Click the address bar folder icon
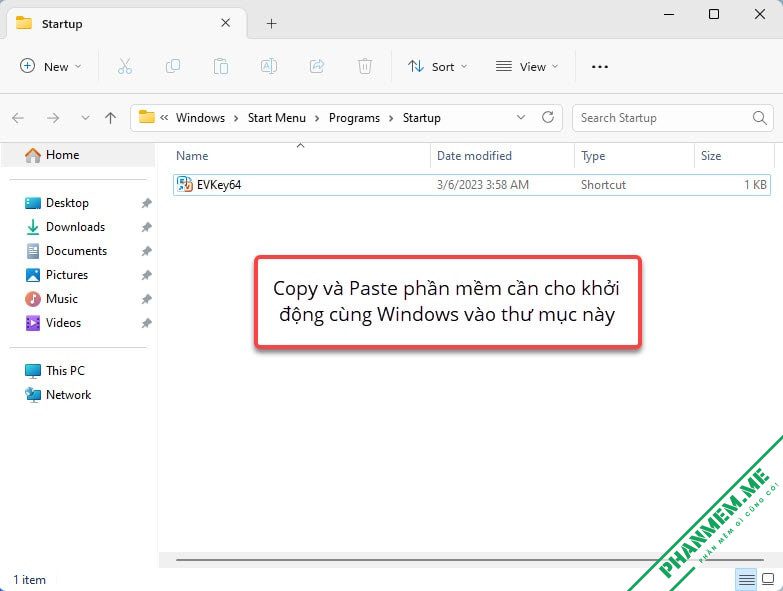 point(146,117)
